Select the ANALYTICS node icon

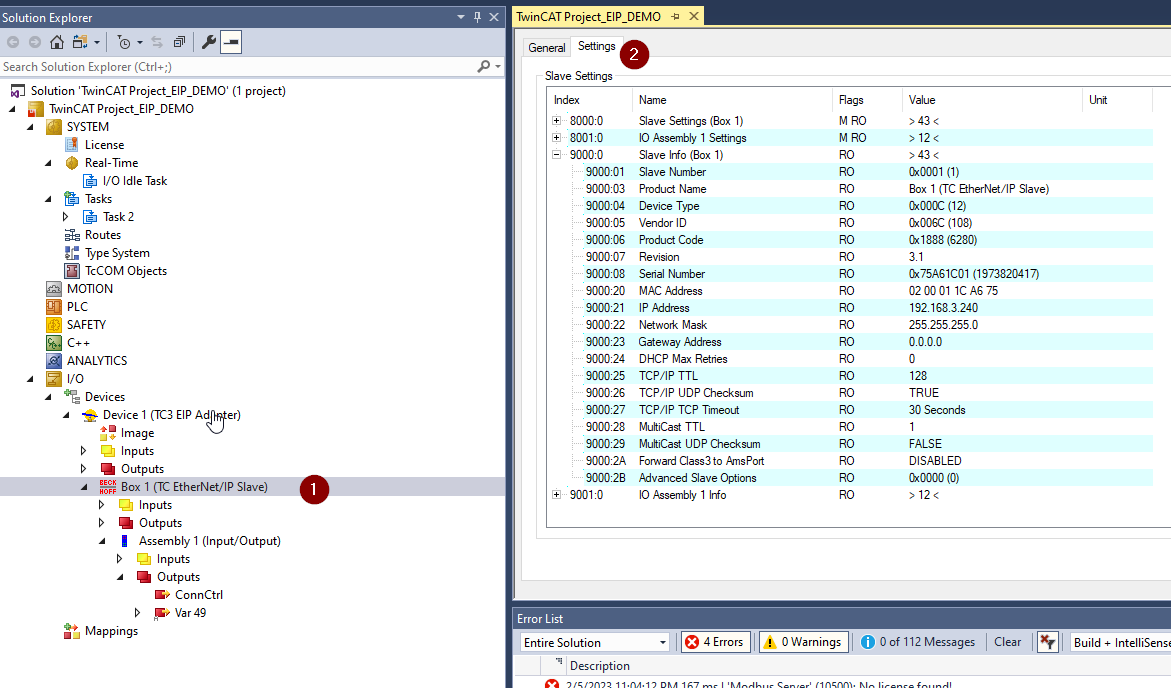pos(54,360)
